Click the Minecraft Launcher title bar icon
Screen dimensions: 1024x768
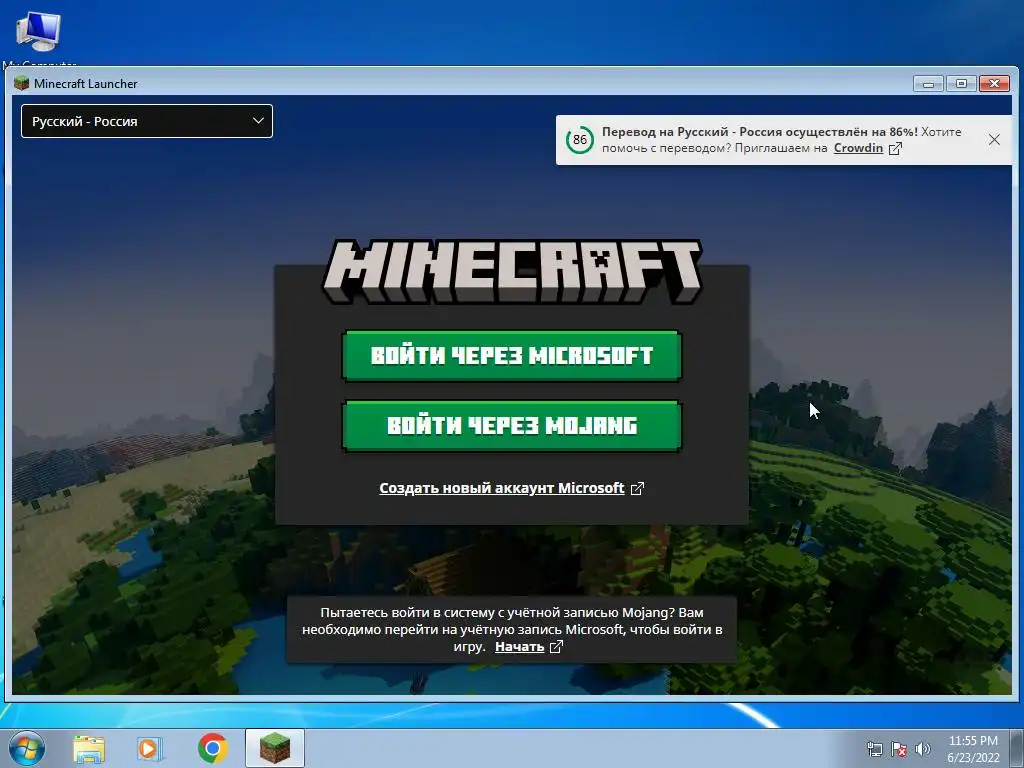click(x=22, y=83)
